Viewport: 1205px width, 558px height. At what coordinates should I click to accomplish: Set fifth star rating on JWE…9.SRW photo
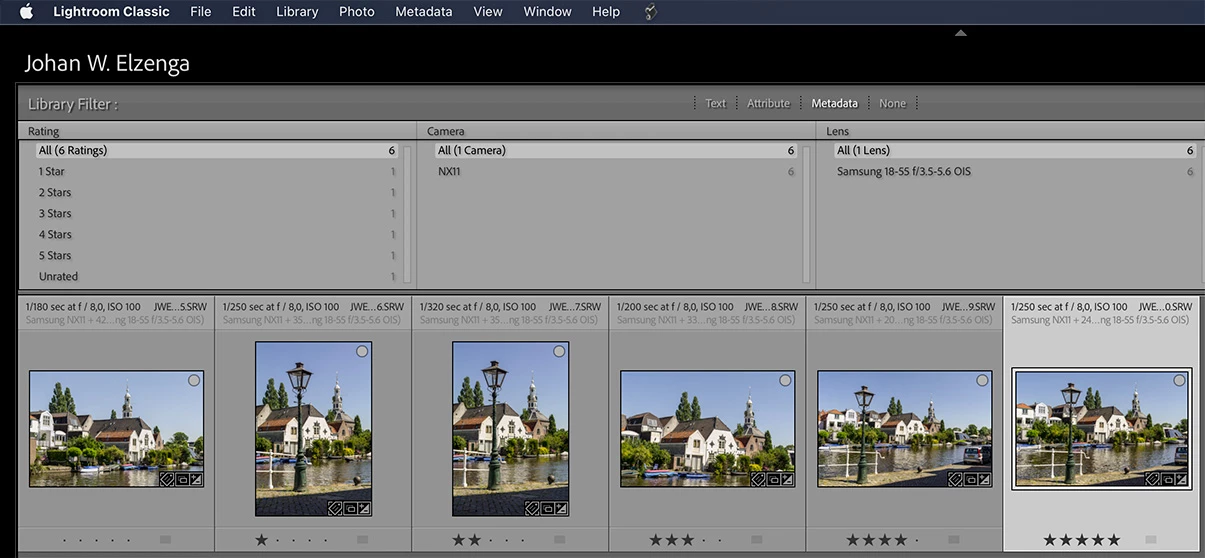[x=917, y=540]
